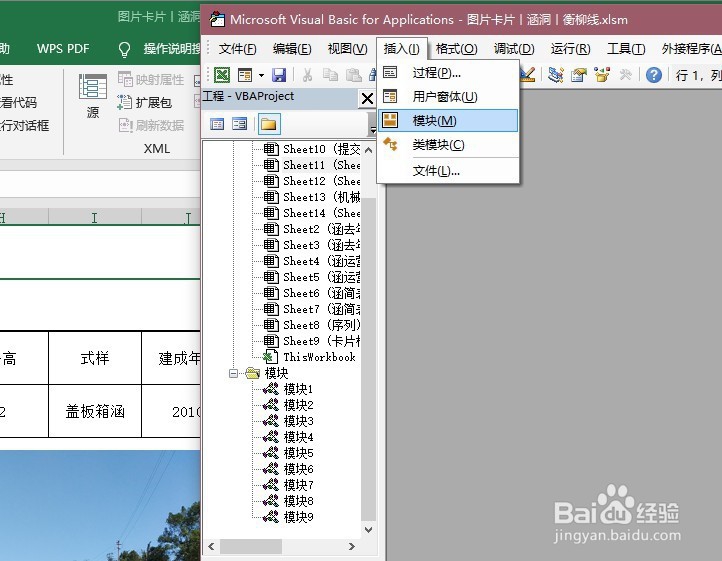Select 模块3 in project tree
722x561 pixels.
point(288,421)
